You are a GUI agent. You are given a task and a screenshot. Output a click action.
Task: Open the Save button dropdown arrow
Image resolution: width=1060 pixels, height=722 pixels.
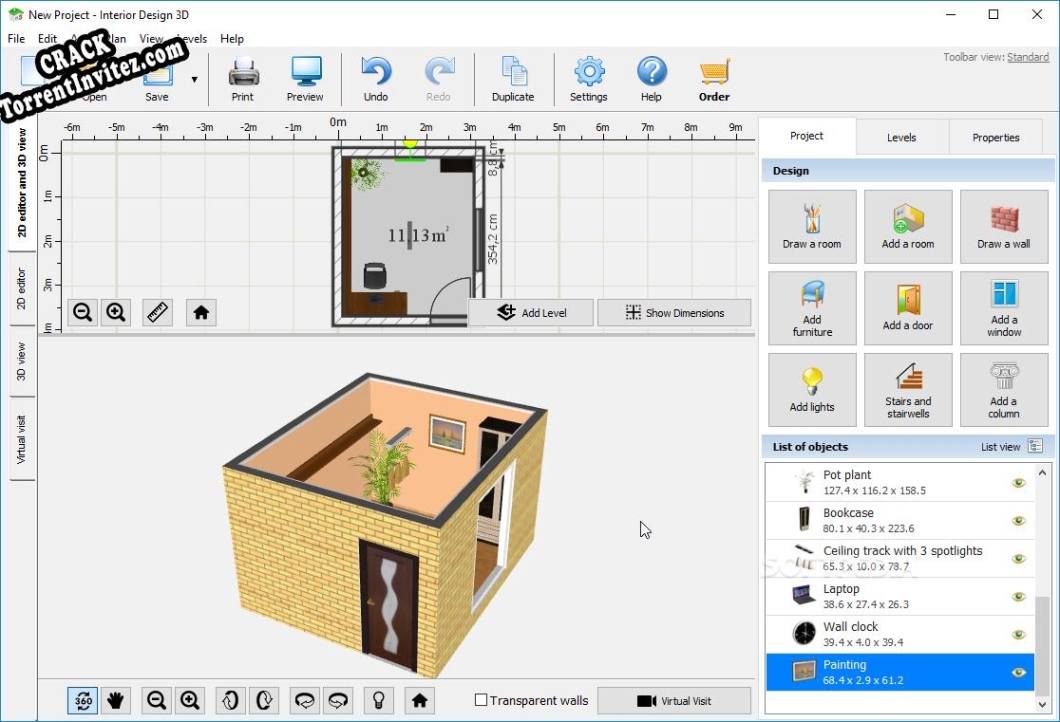click(194, 77)
